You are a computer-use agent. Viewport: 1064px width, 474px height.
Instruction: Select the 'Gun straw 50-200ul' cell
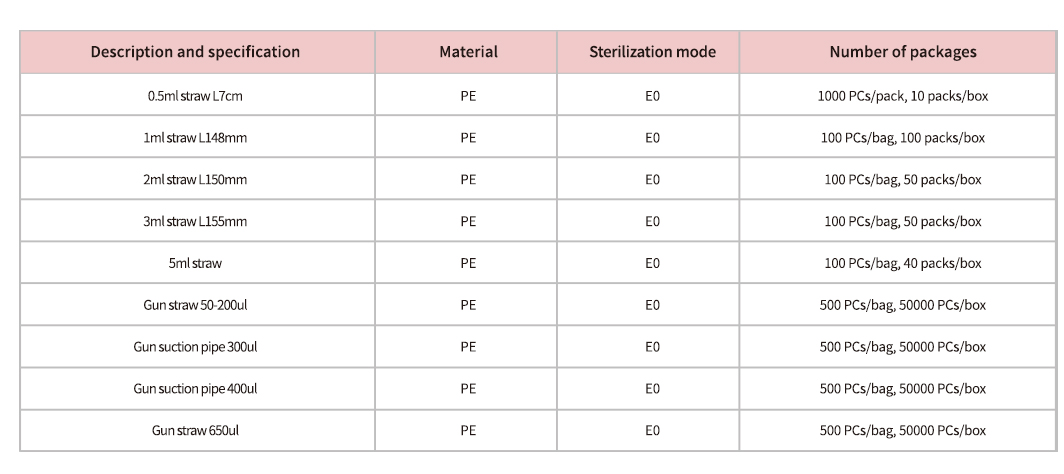tap(195, 305)
